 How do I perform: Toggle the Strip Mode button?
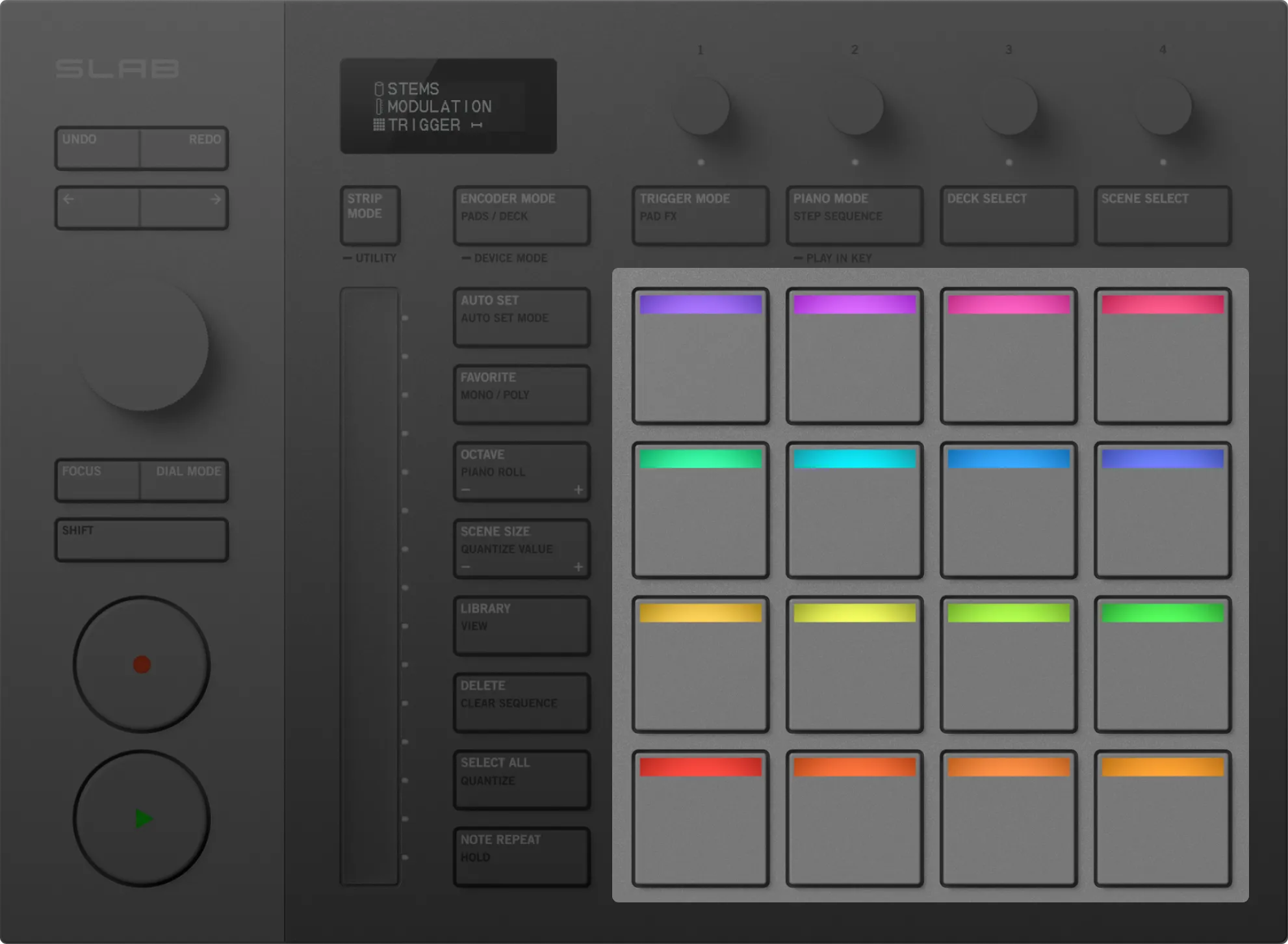point(370,215)
